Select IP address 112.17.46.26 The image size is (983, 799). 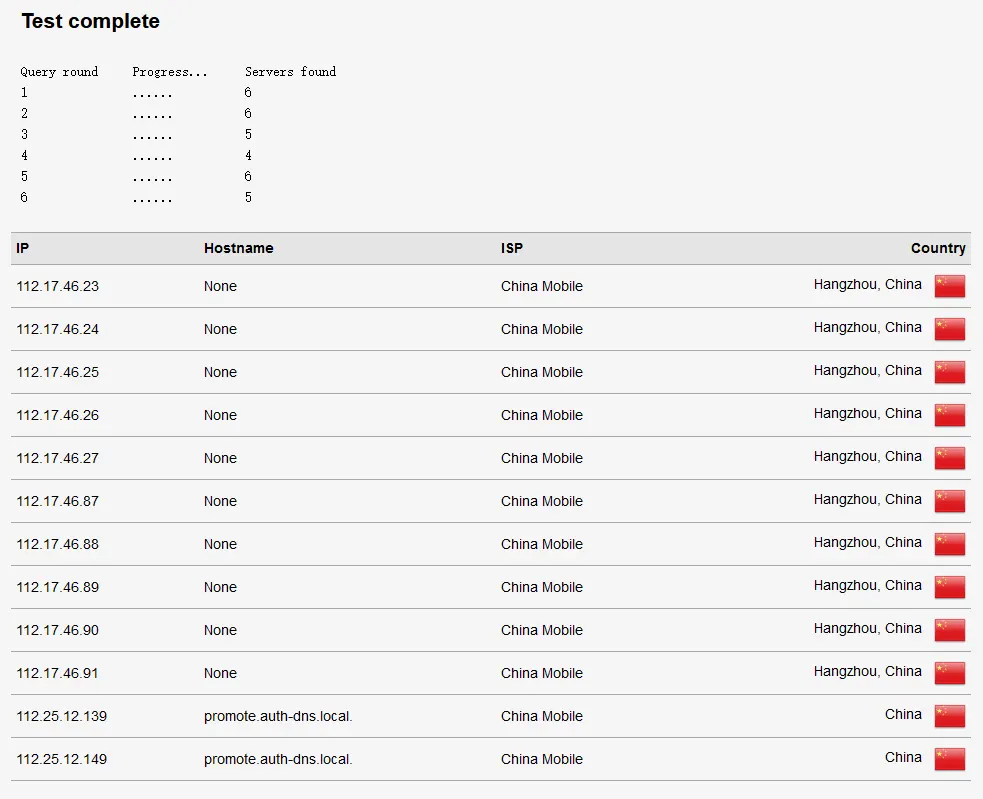(58, 415)
